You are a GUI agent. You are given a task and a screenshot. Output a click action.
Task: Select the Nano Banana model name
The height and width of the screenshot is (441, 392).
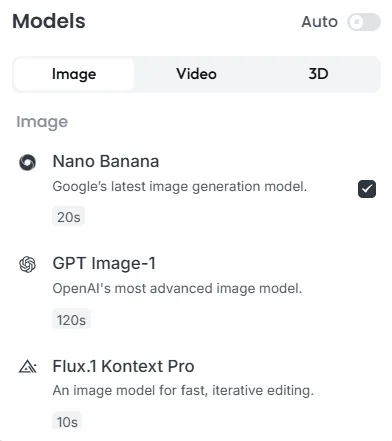pos(106,161)
